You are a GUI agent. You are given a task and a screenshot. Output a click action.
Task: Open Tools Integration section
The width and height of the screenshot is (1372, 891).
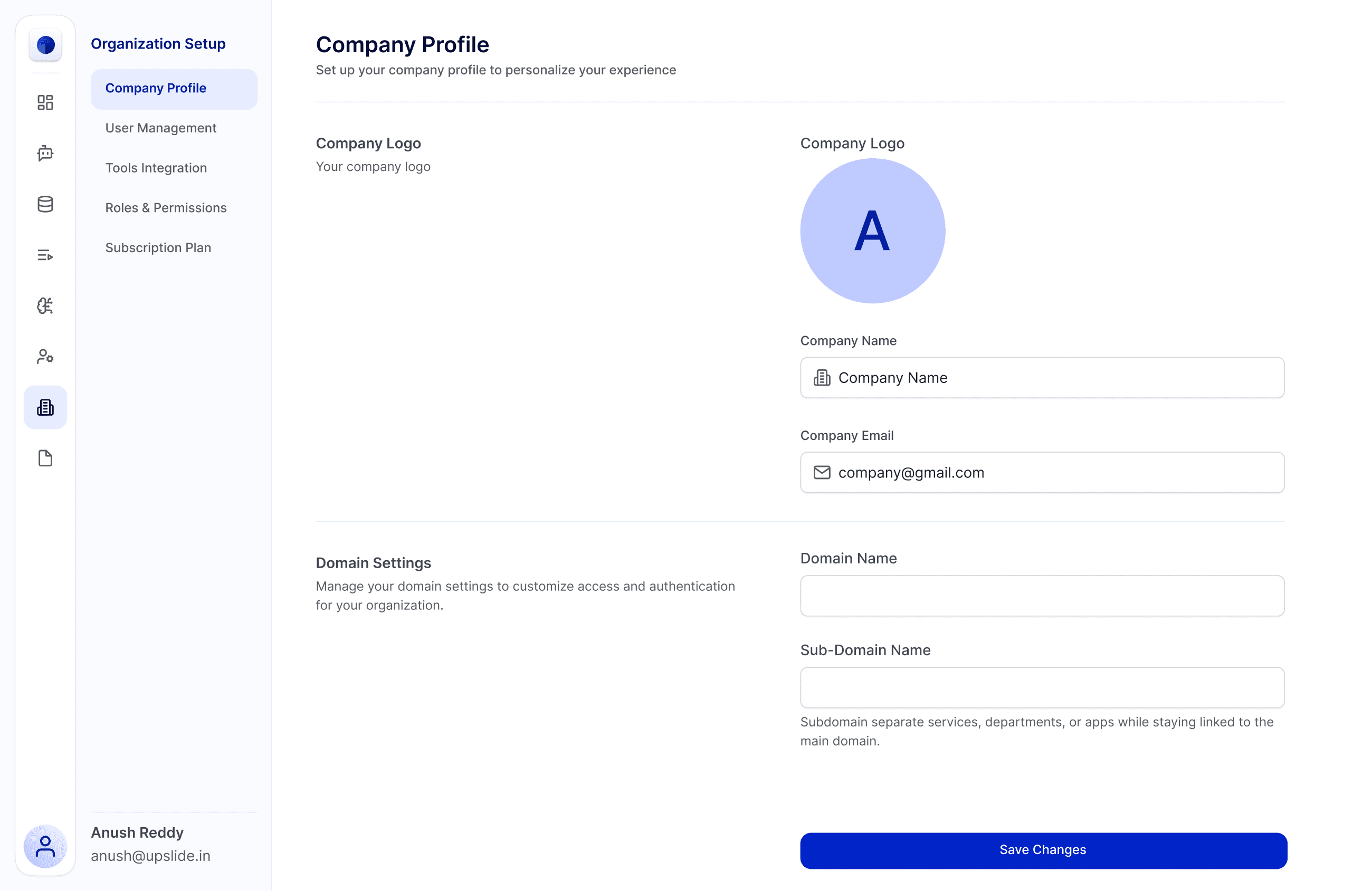tap(156, 168)
